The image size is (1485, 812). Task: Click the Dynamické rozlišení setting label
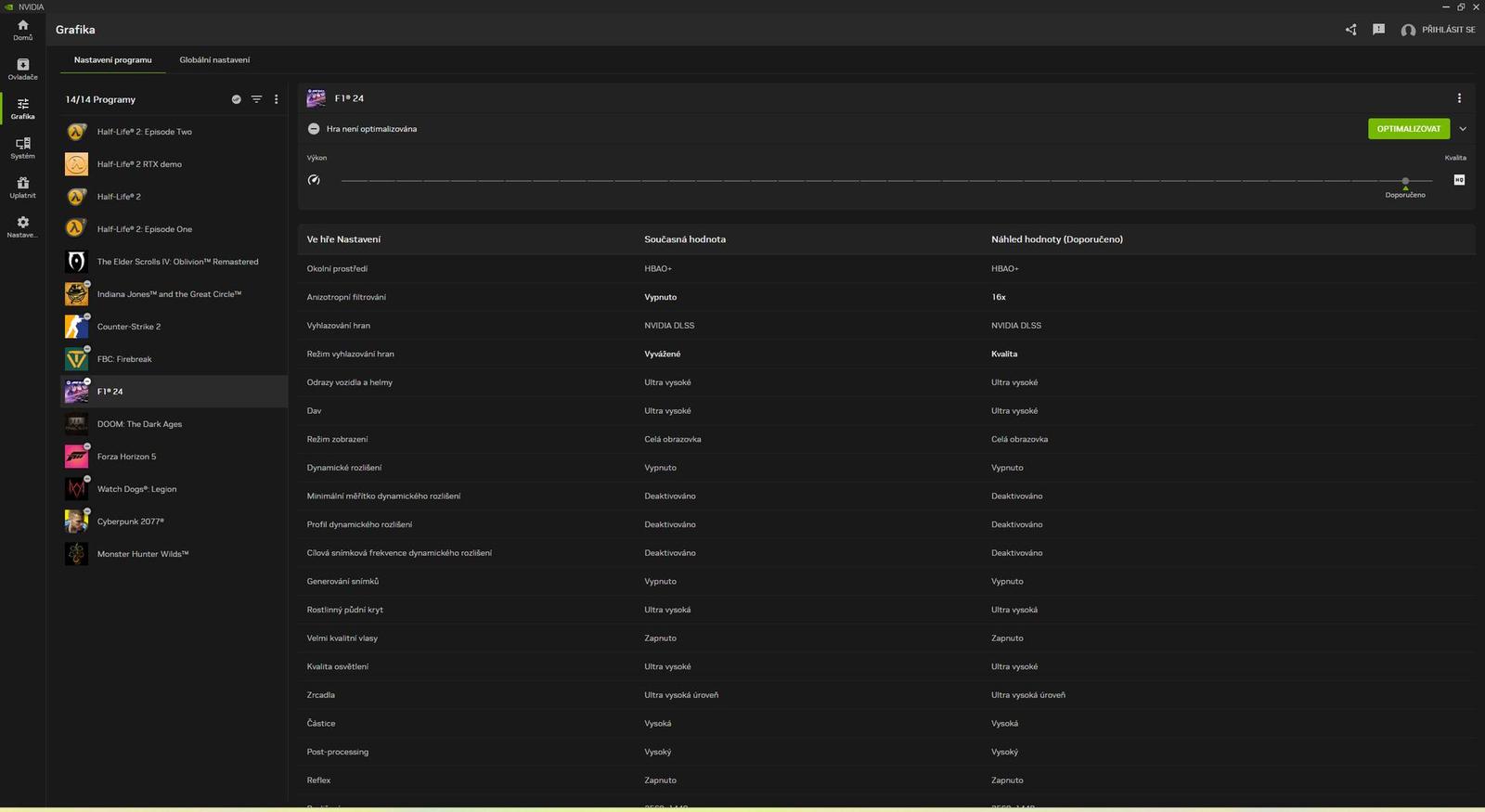click(344, 468)
